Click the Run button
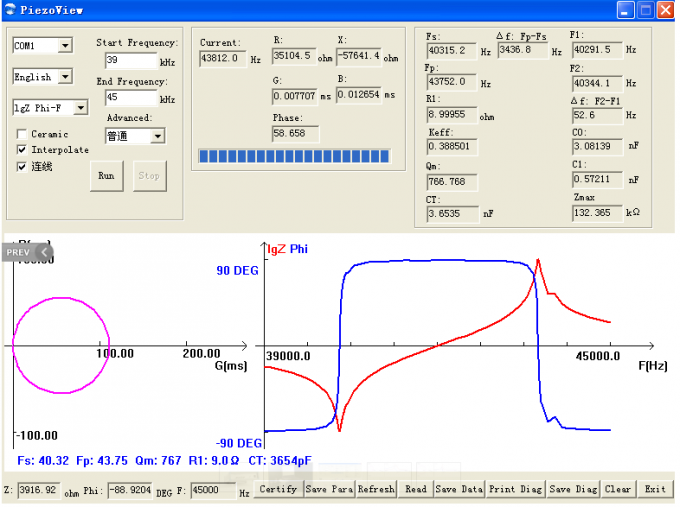680x507 pixels. pyautogui.click(x=106, y=176)
